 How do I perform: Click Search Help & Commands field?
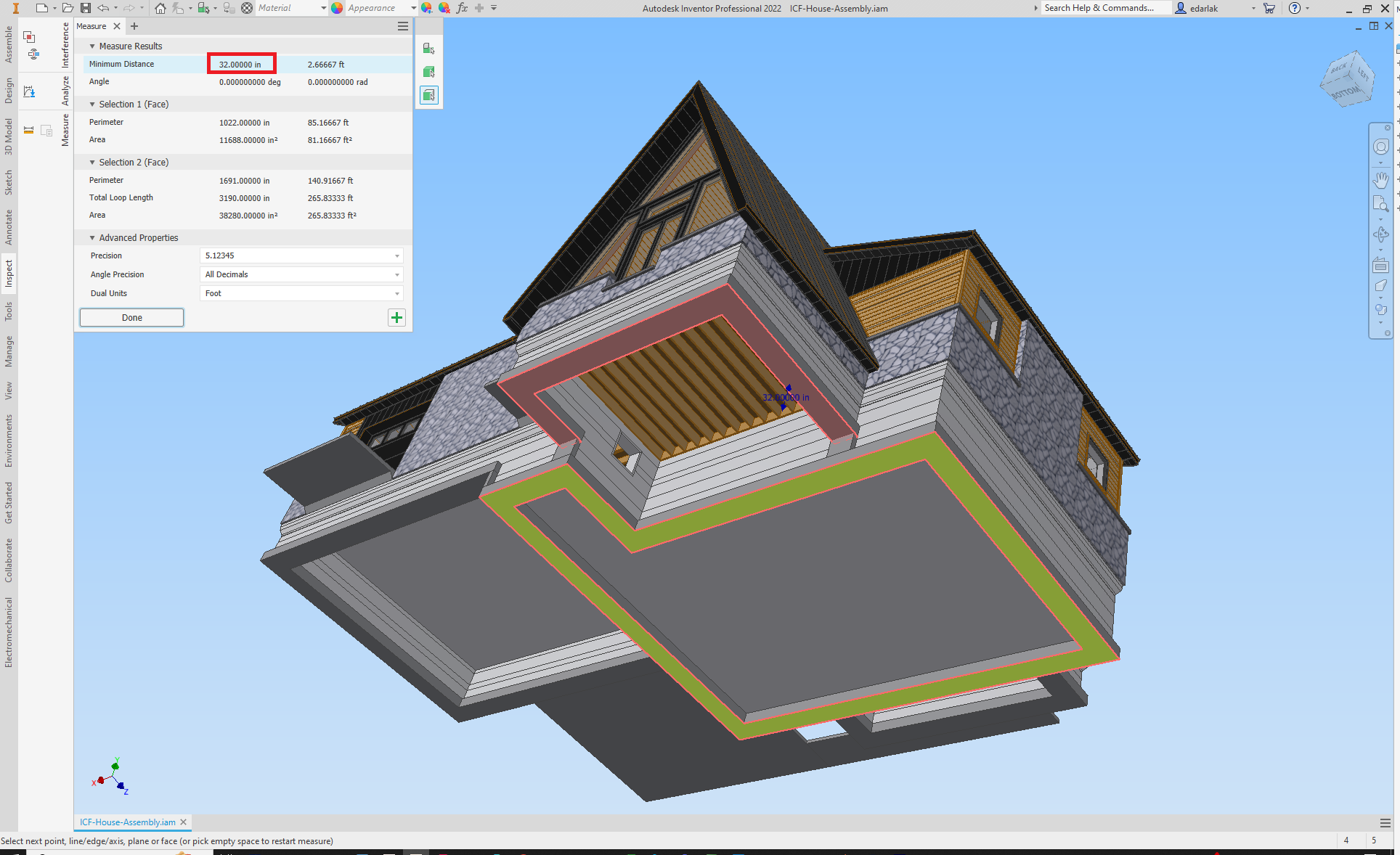1106,8
